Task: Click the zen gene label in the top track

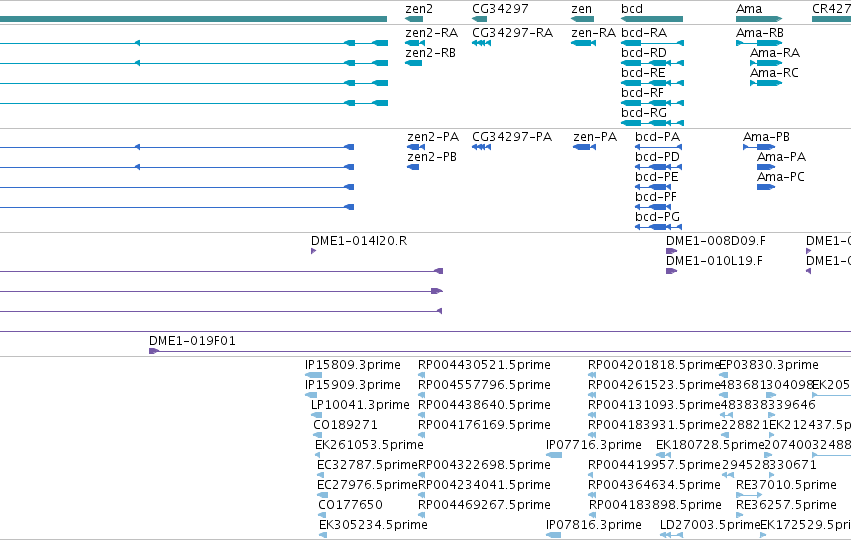Action: pyautogui.click(x=581, y=9)
